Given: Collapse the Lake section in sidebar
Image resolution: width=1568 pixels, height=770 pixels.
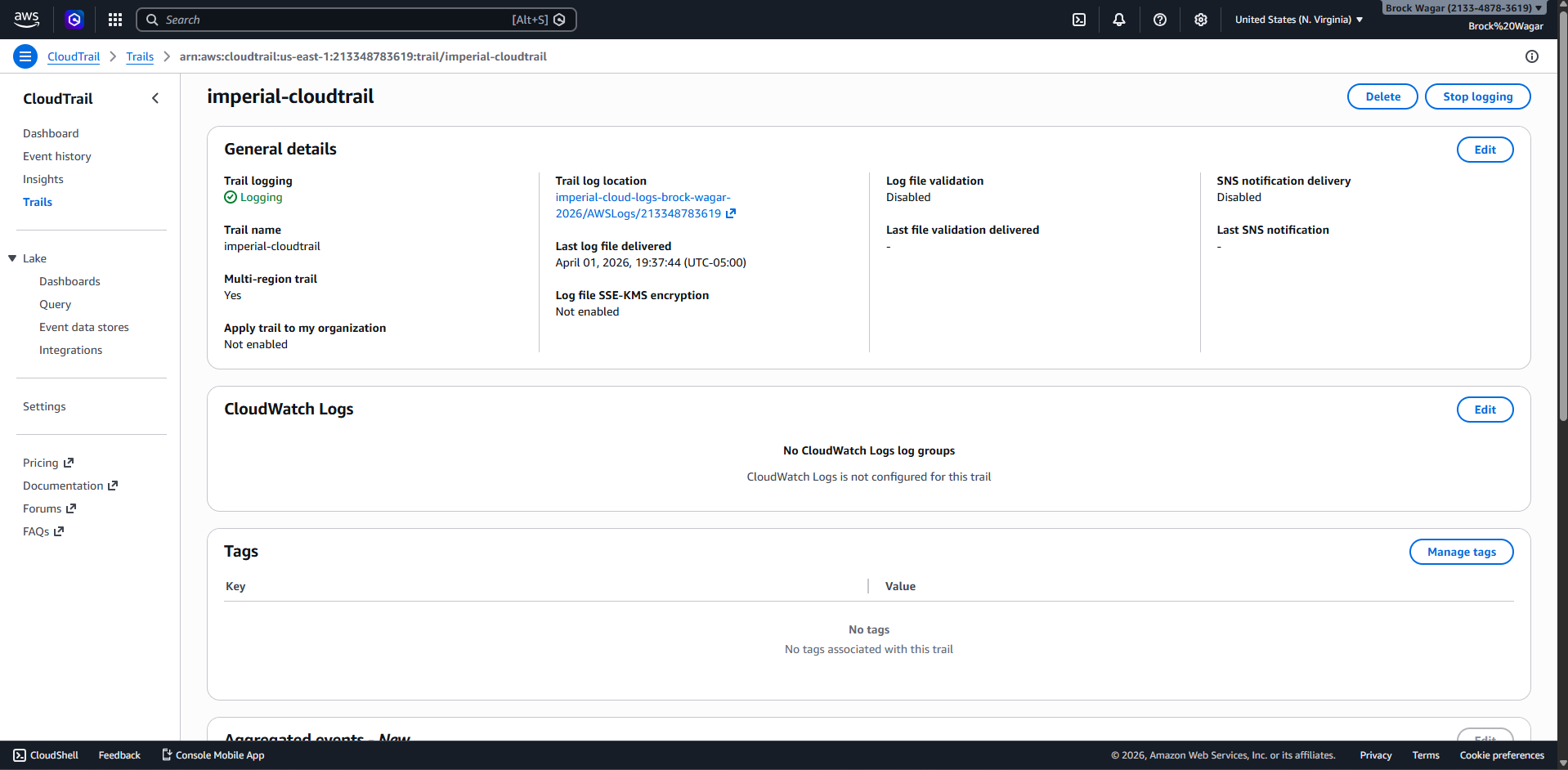Looking at the screenshot, I should point(11,257).
